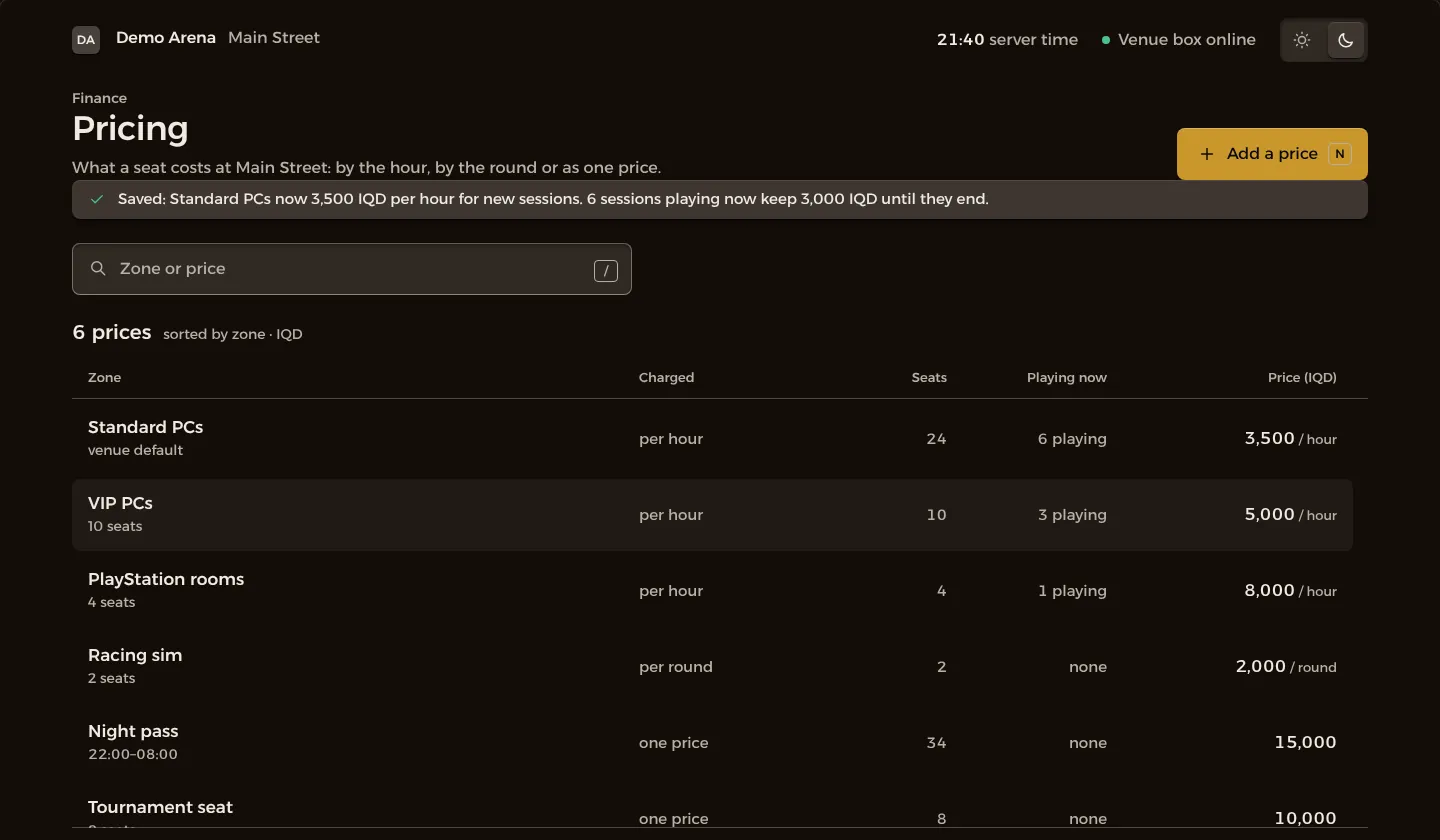Screen dimensions: 1440x840
Task: Click the 3 playing cell
Action: click(x=1072, y=515)
